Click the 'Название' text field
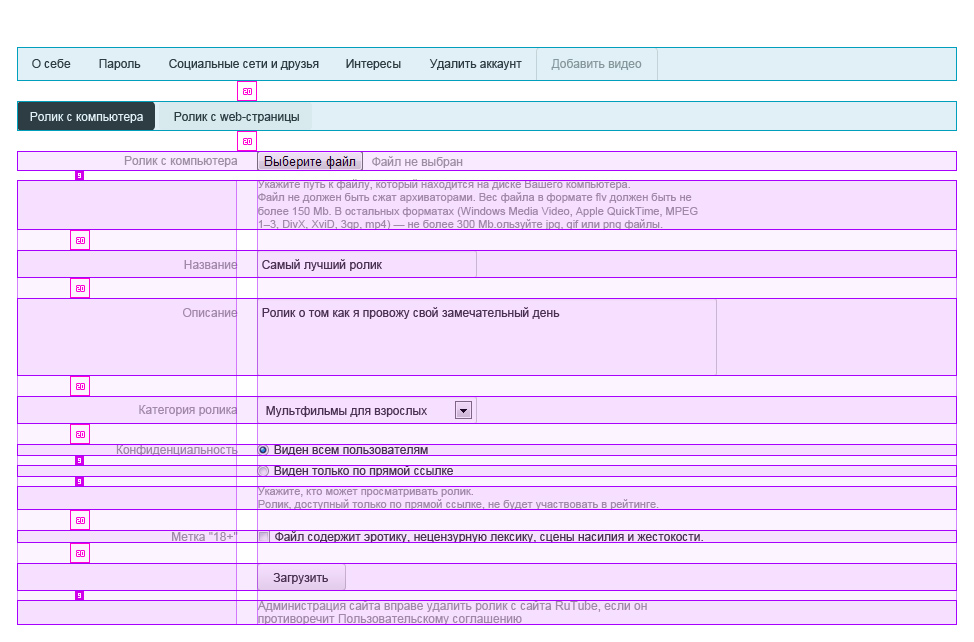The height and width of the screenshot is (642, 974). pyautogui.click(x=367, y=264)
